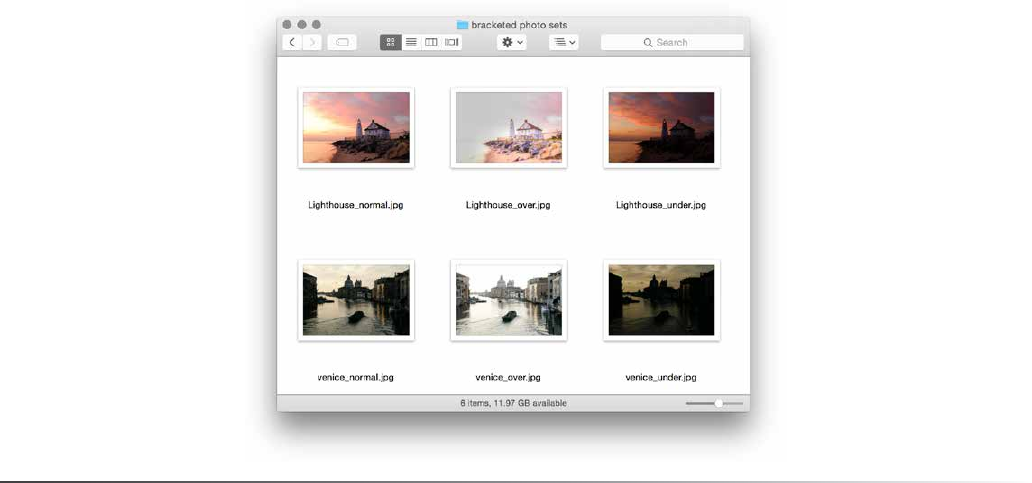This screenshot has height=483, width=1032.
Task: Select the venice_under.jpg thumbnail
Action: click(661, 300)
